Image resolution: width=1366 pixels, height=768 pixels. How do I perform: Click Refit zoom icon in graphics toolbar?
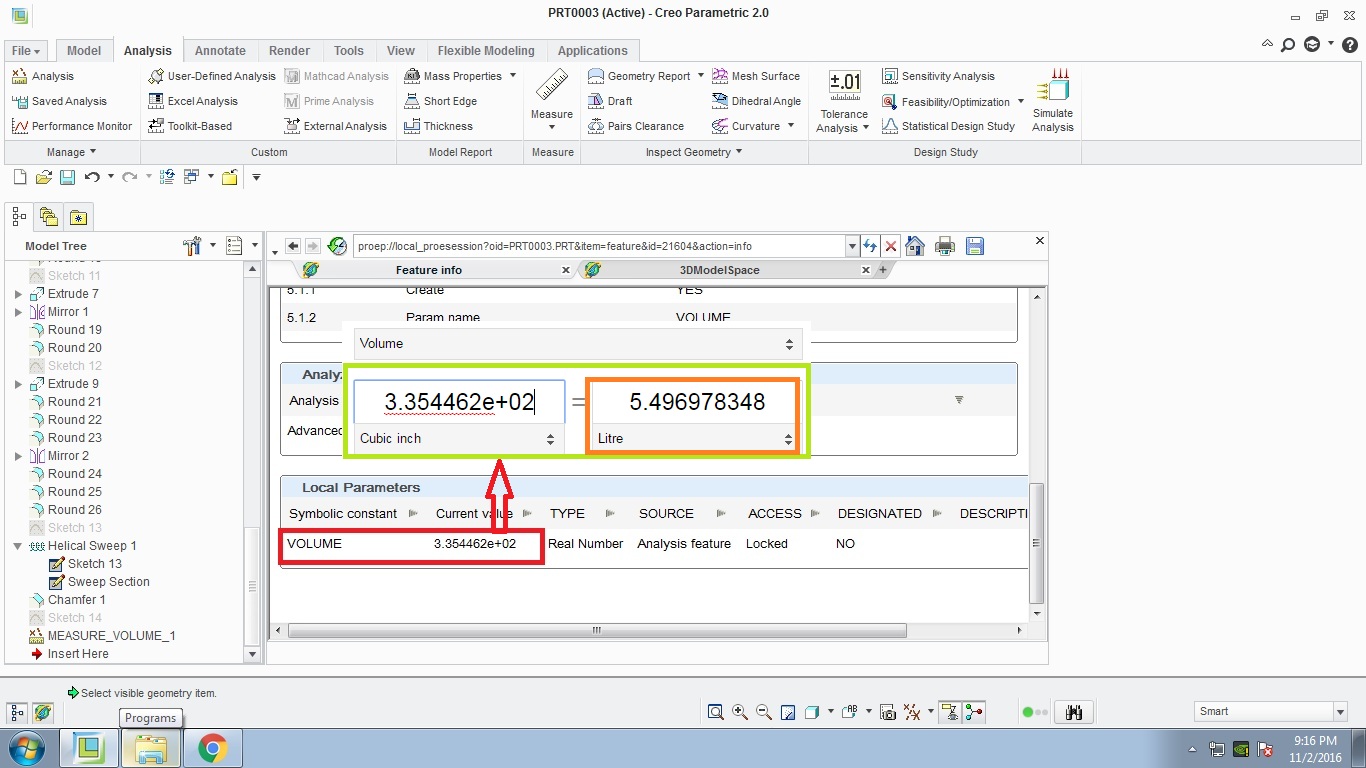715,712
